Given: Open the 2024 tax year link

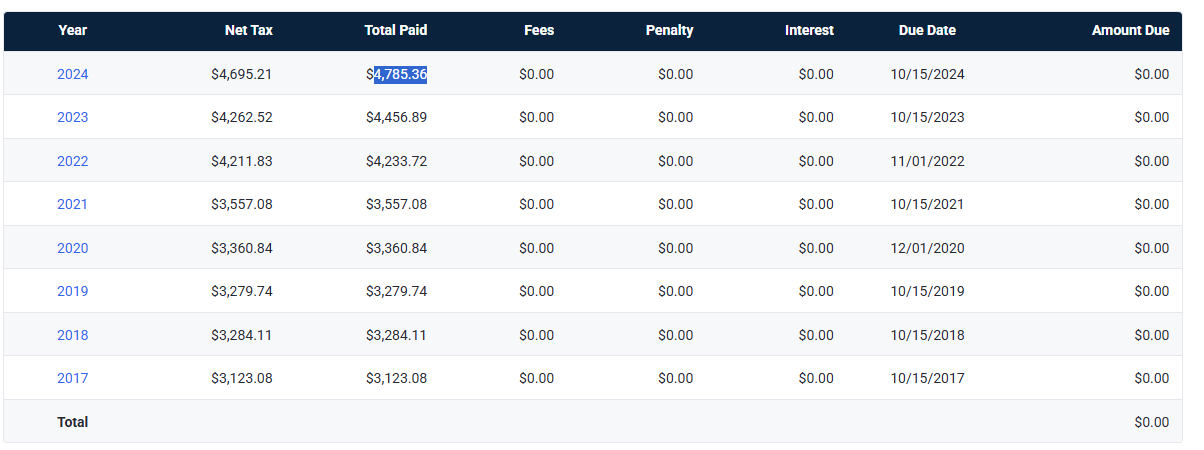Looking at the screenshot, I should (72, 74).
